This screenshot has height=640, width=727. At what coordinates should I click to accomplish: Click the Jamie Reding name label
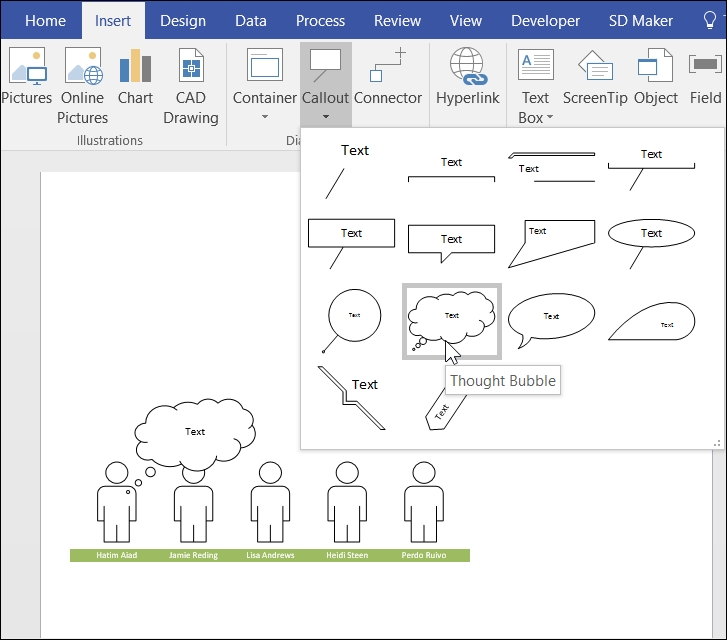click(193, 555)
